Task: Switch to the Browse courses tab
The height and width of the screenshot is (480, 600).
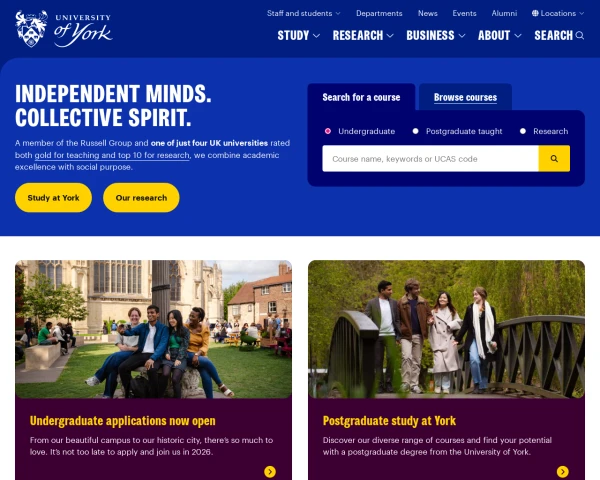Action: (465, 97)
